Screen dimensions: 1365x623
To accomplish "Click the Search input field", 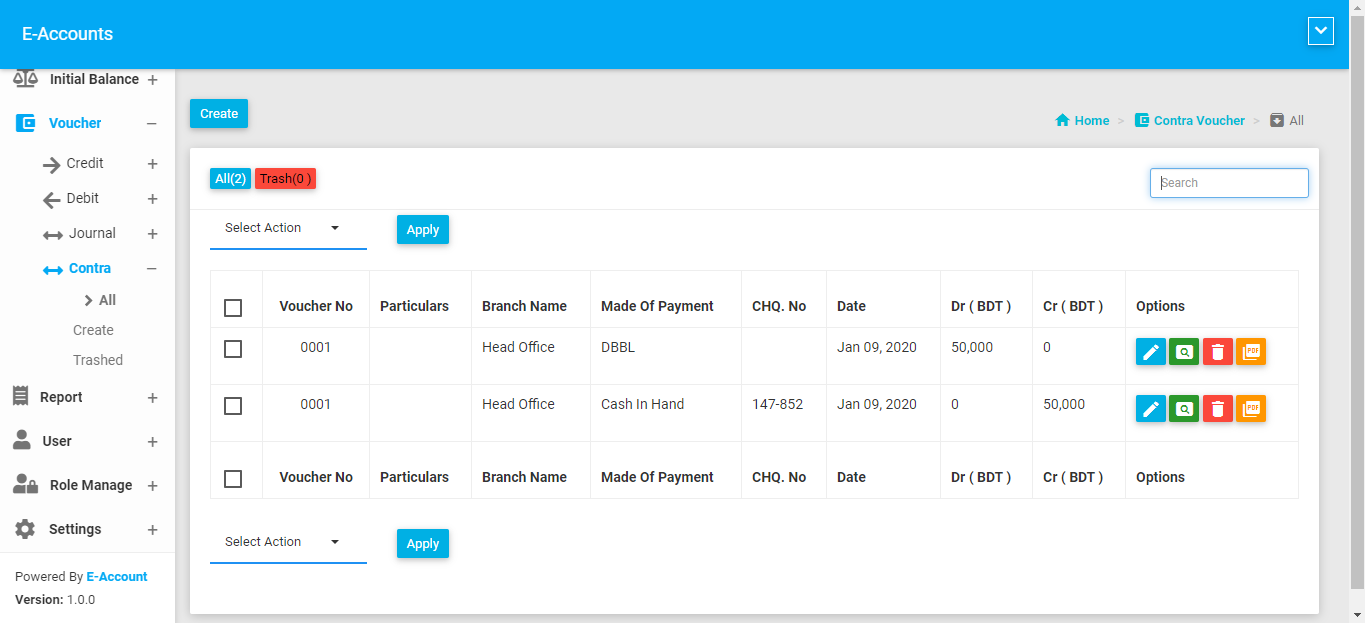I will [x=1229, y=183].
